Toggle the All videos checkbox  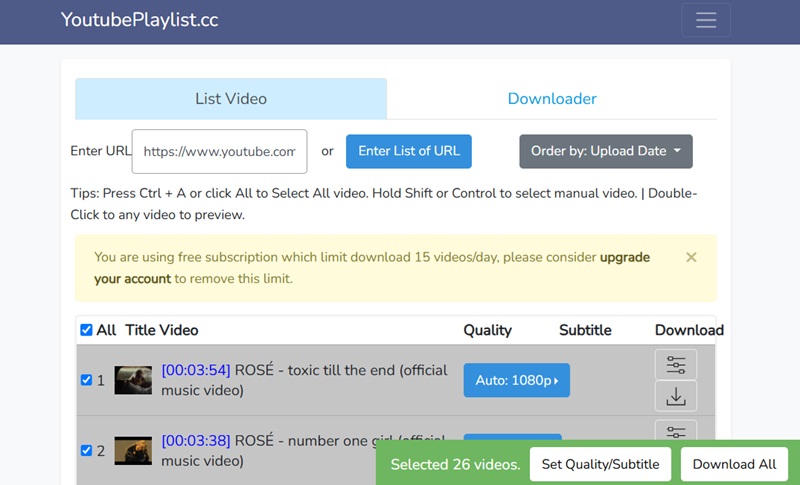(86, 330)
